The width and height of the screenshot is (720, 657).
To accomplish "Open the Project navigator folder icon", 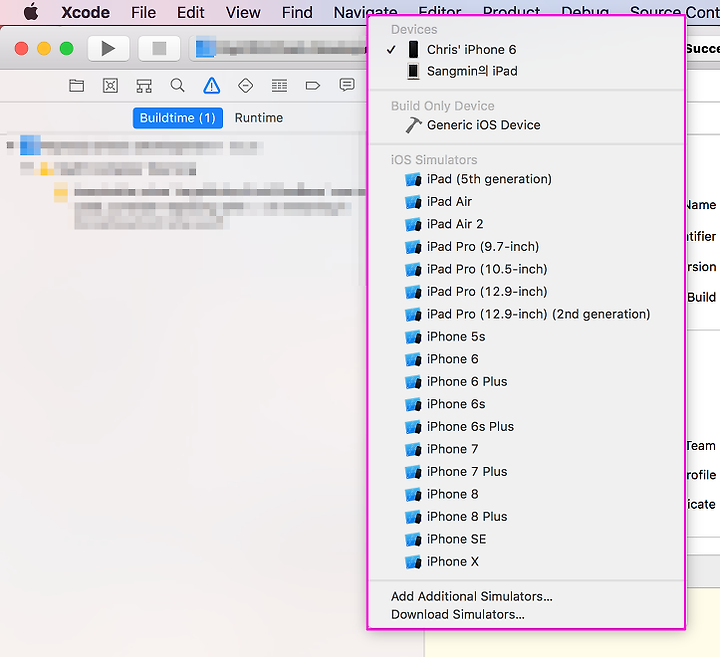I will [76, 85].
